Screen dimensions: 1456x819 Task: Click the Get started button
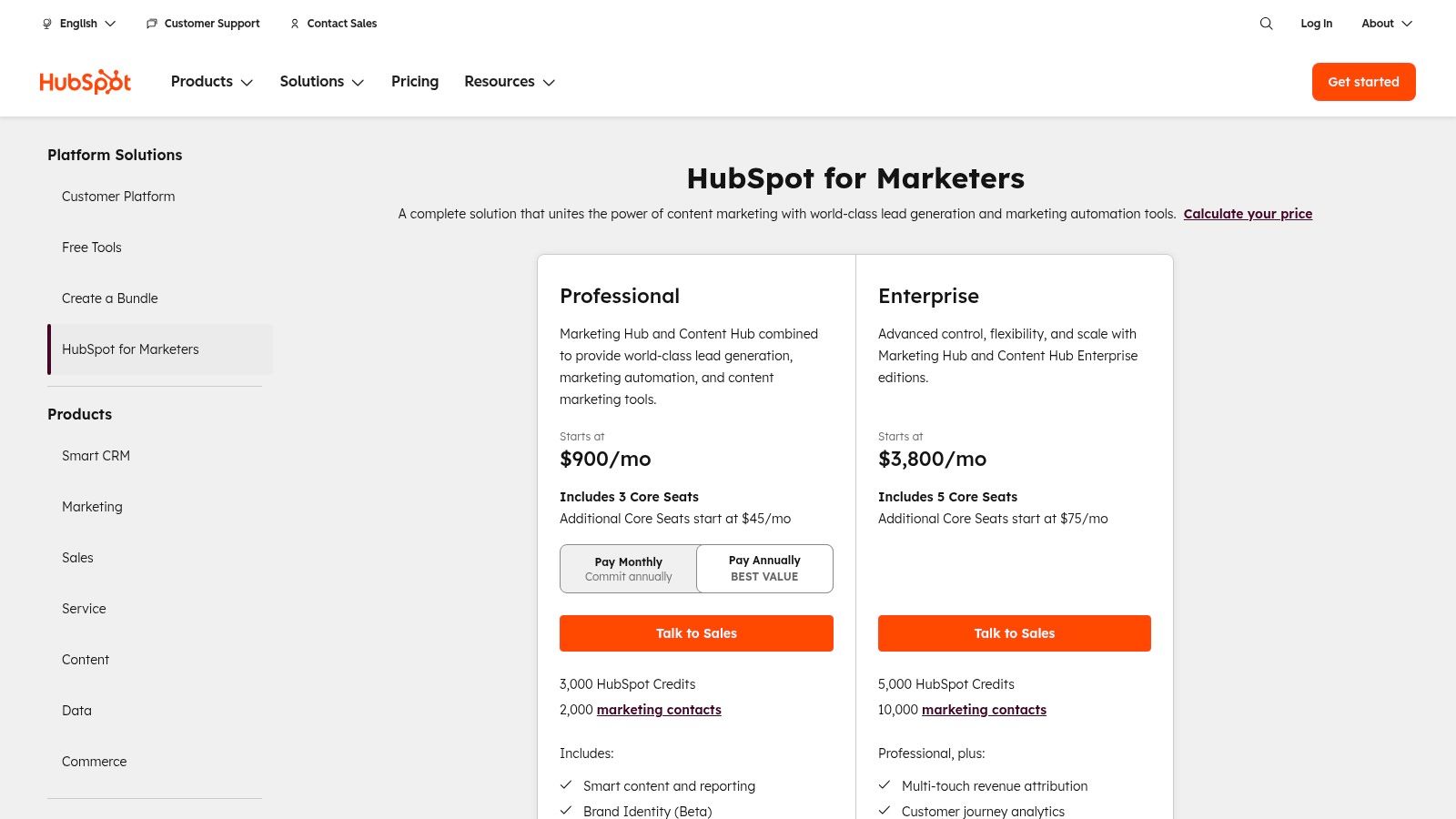(1363, 82)
